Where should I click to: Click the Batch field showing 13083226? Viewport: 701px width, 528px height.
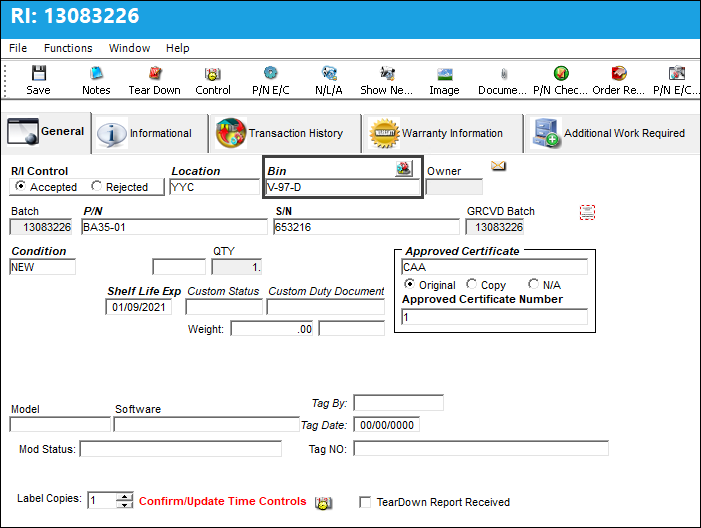click(41, 227)
